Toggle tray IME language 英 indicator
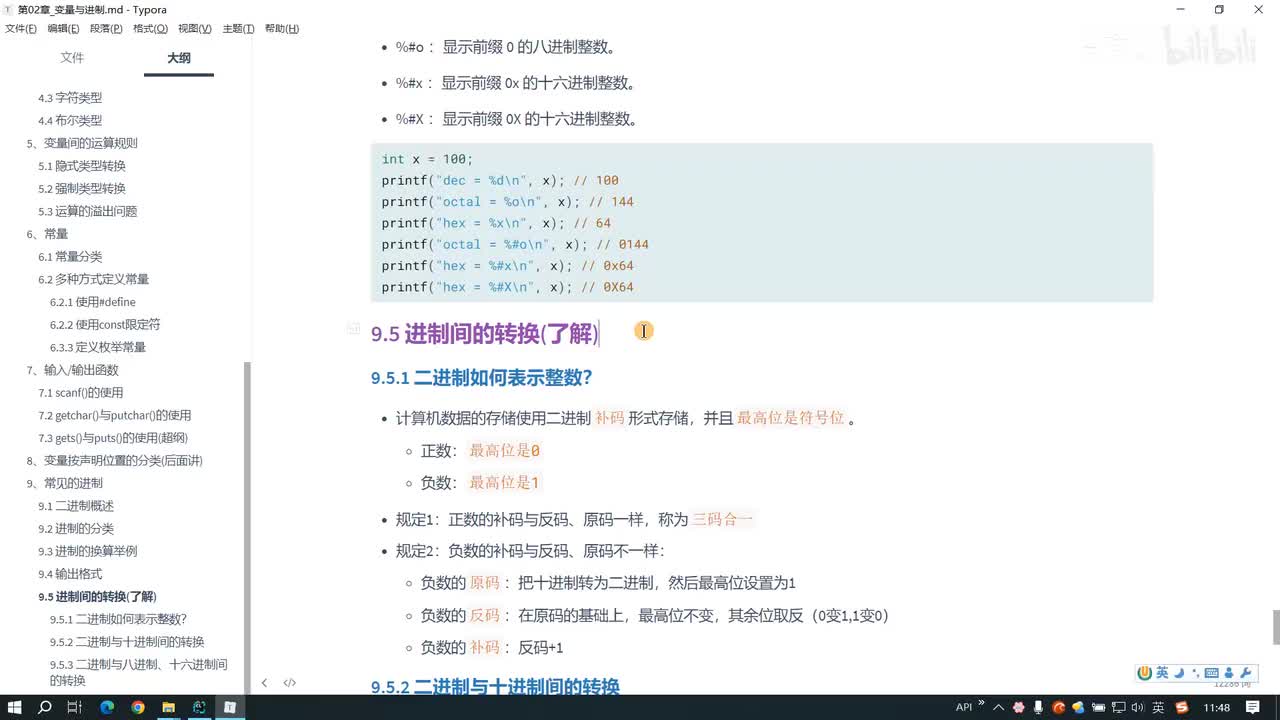1280x720 pixels. click(x=1158, y=708)
